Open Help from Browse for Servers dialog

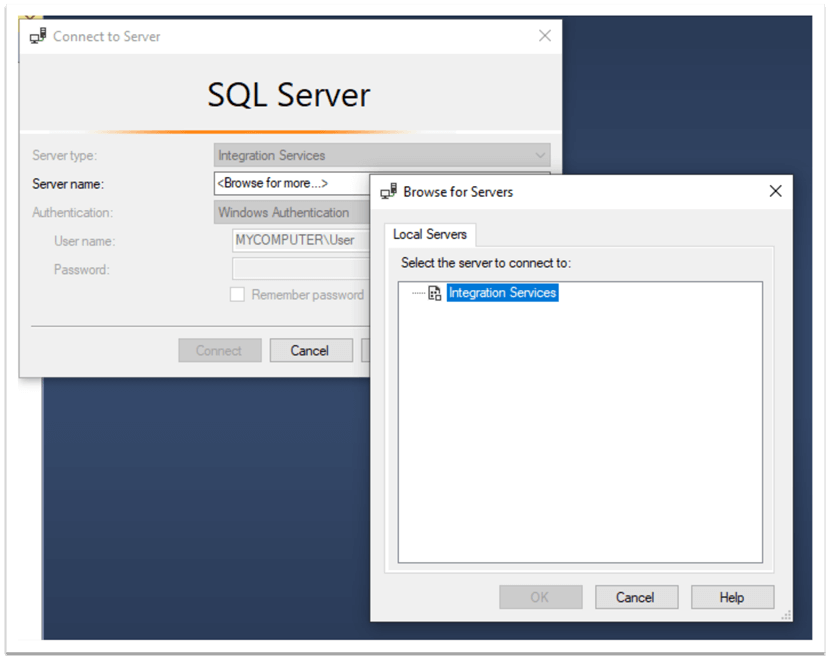pos(732,597)
